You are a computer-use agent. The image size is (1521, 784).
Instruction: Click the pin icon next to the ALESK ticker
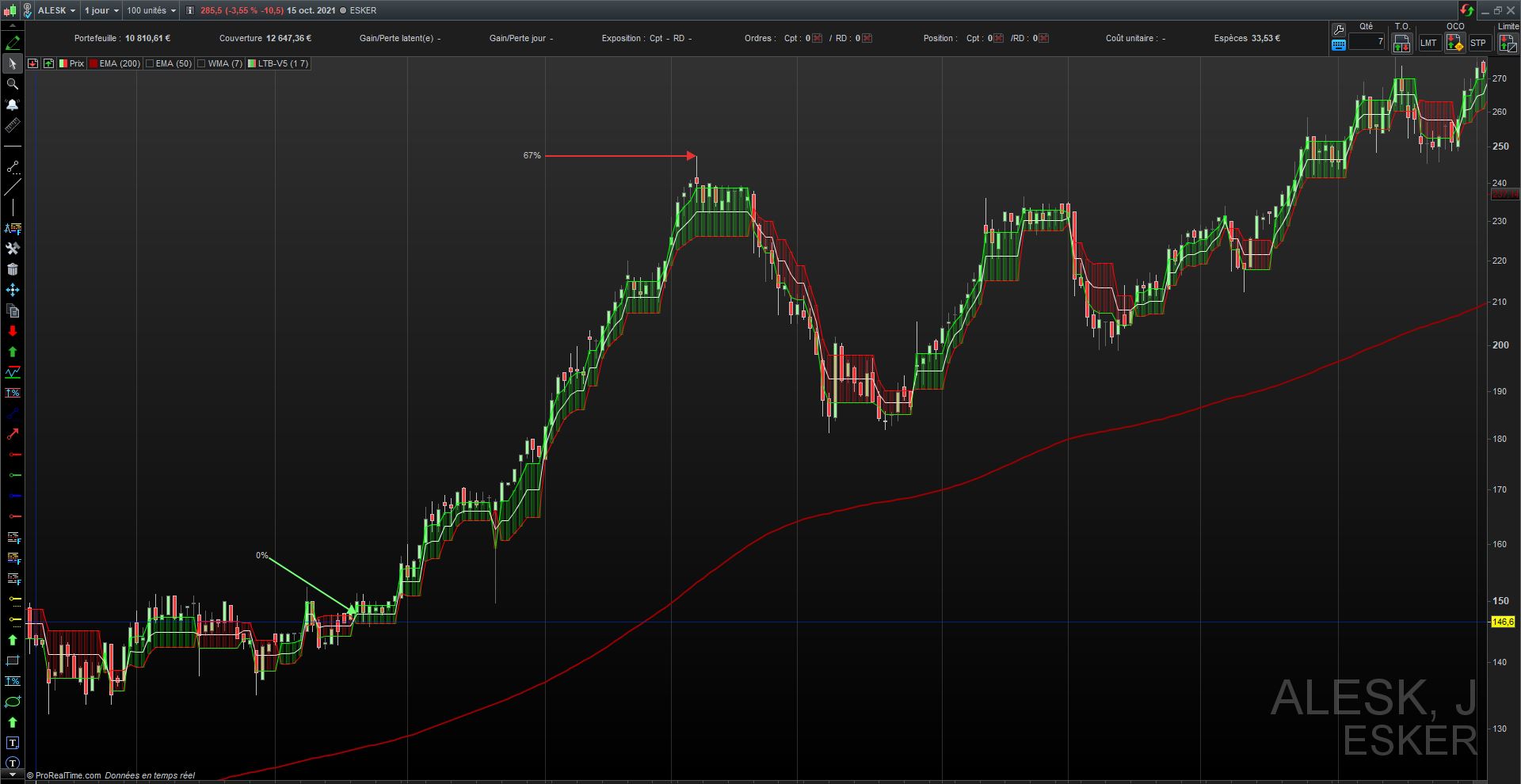click(x=28, y=10)
